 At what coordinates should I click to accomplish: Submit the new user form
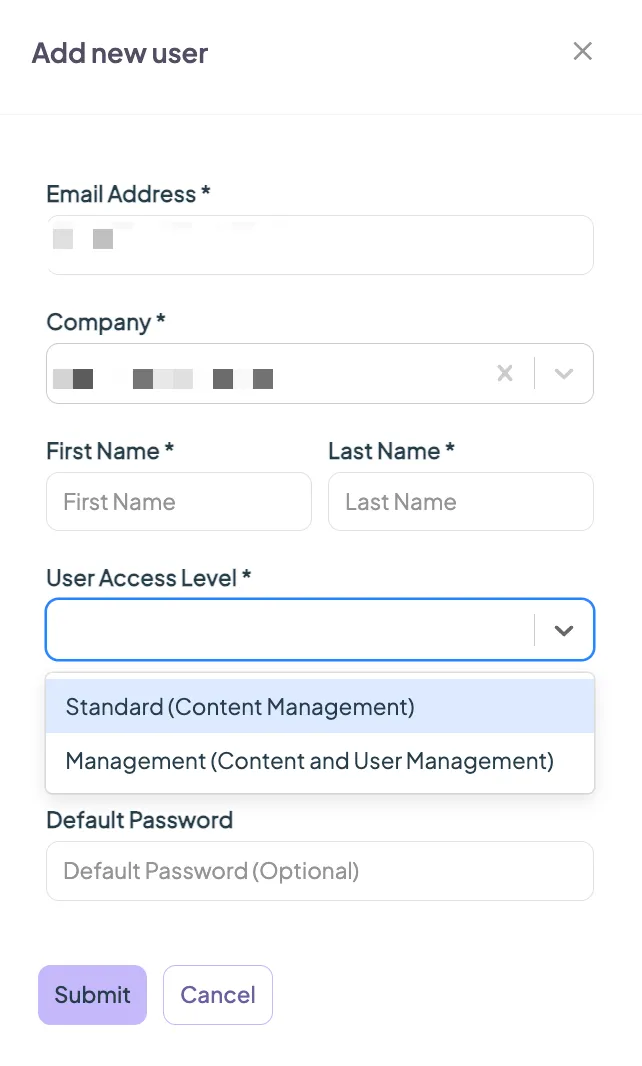pyautogui.click(x=92, y=995)
